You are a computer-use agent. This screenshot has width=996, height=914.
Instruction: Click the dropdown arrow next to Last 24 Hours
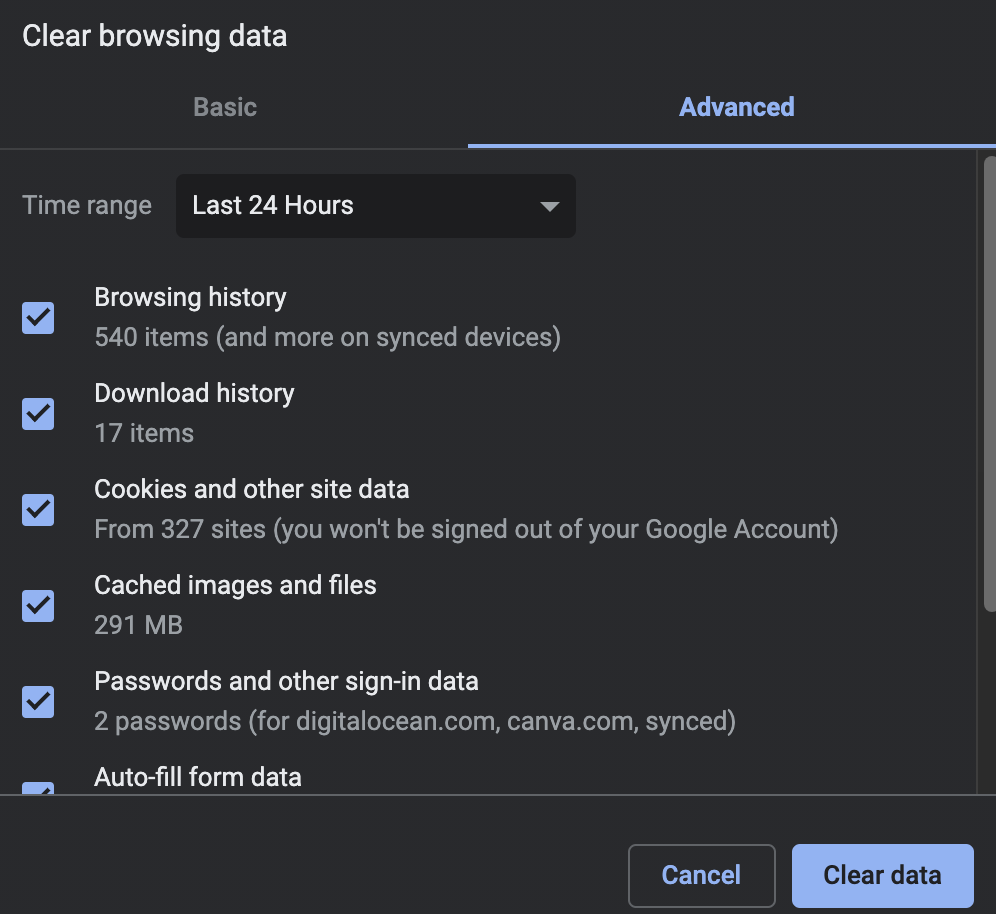point(548,206)
